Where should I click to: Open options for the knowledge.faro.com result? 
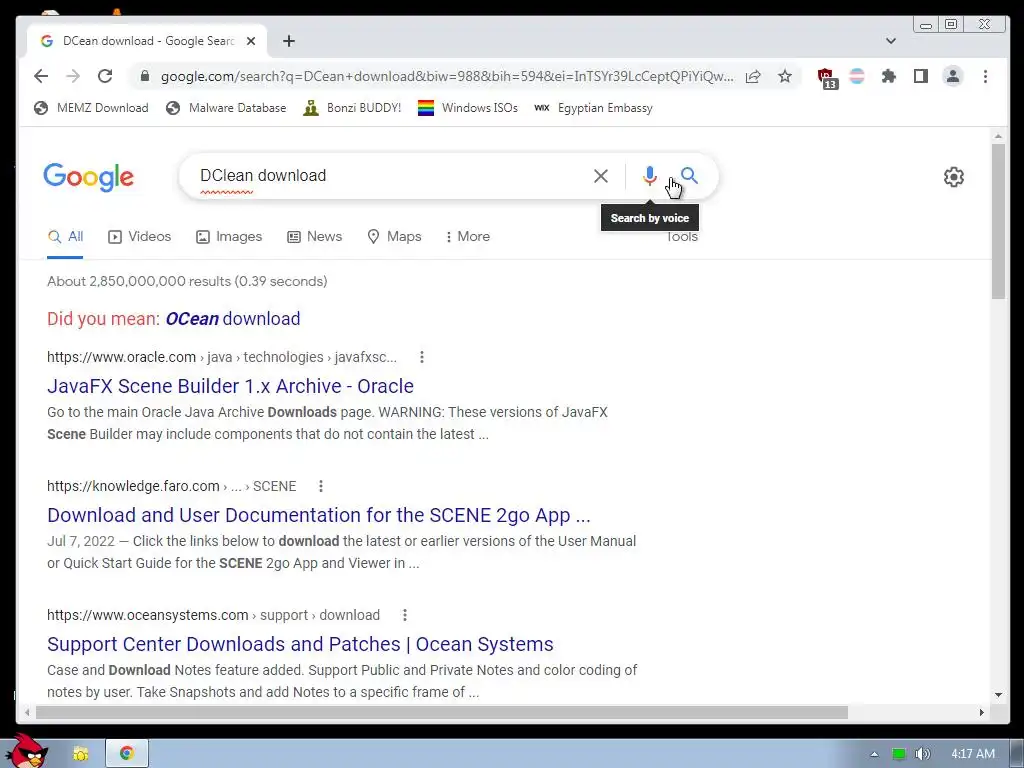(321, 486)
